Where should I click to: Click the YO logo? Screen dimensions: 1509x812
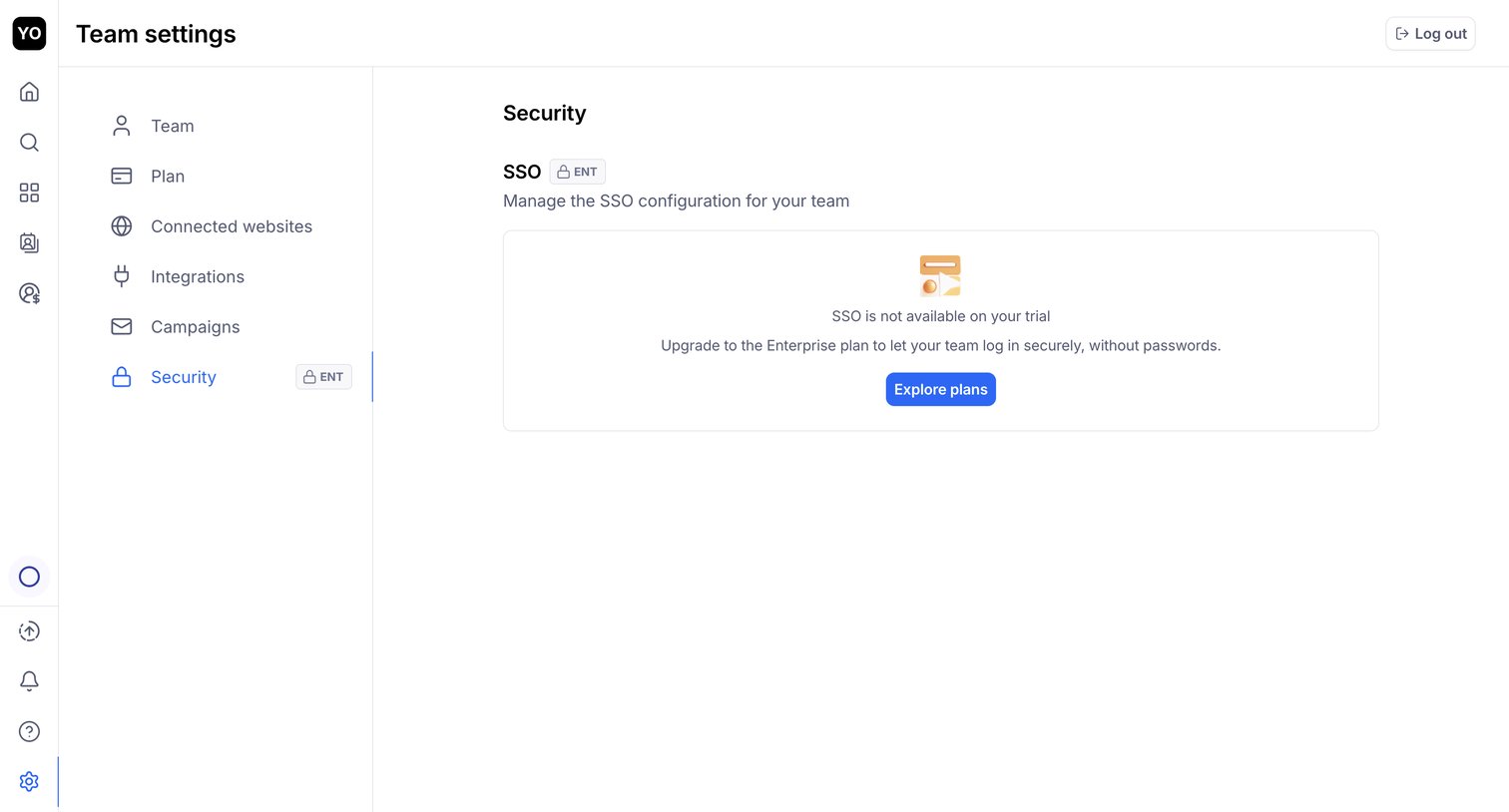pos(29,33)
